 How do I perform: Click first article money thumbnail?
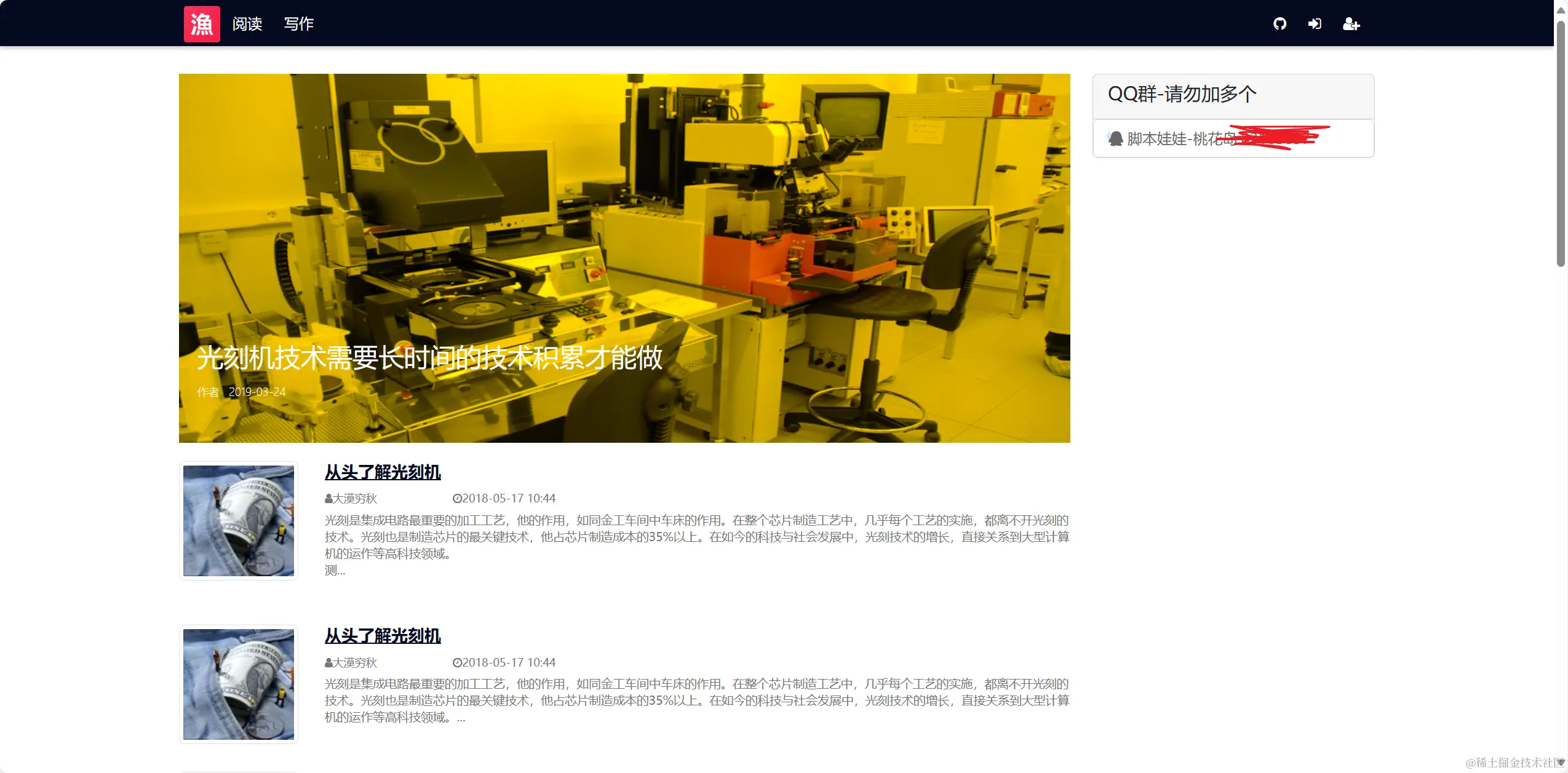[x=239, y=521]
